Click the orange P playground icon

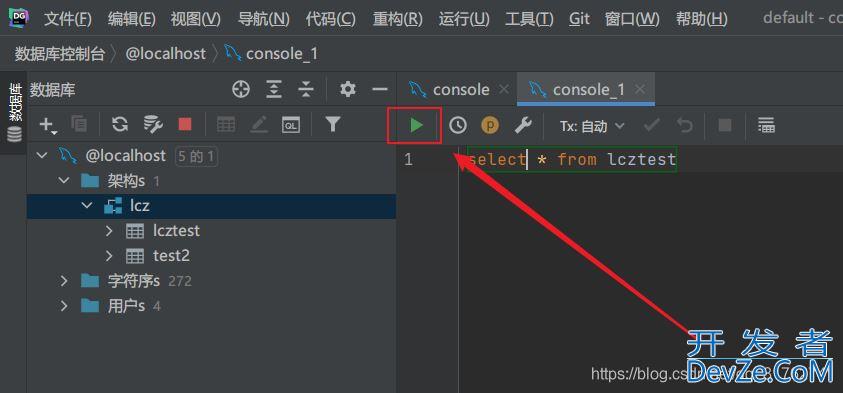[x=490, y=126]
